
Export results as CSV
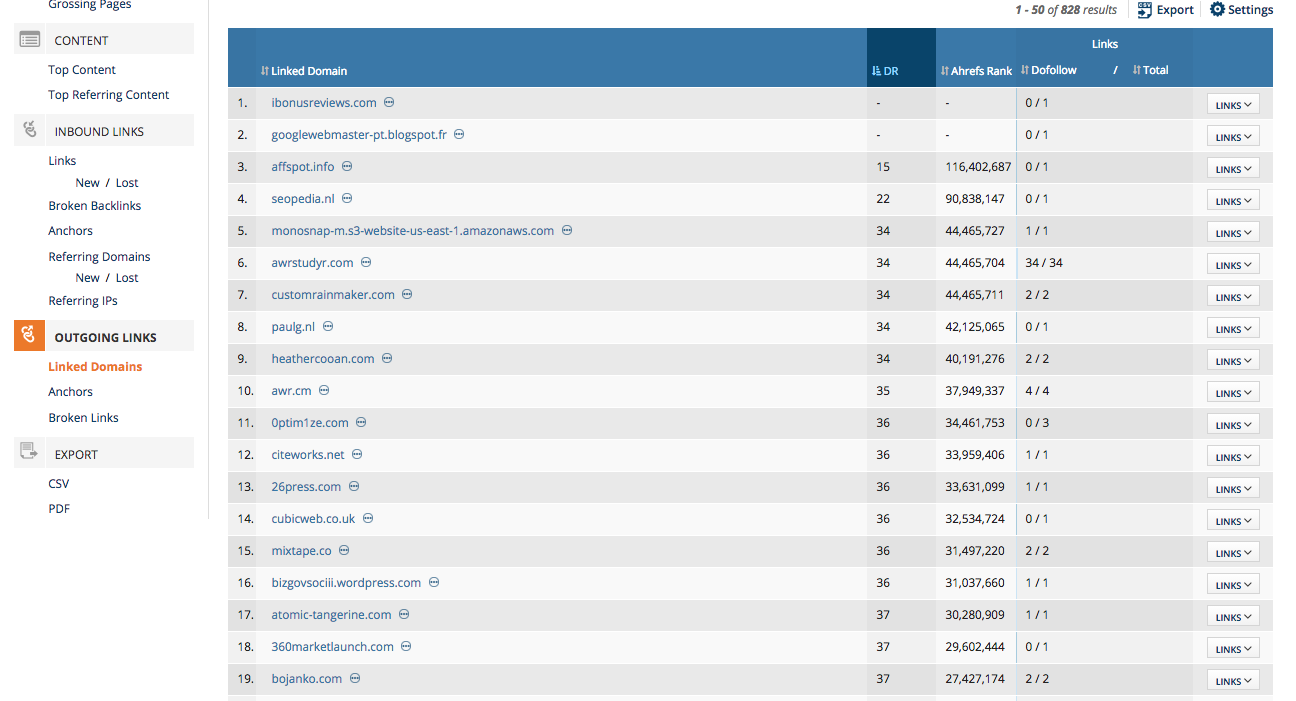(58, 482)
